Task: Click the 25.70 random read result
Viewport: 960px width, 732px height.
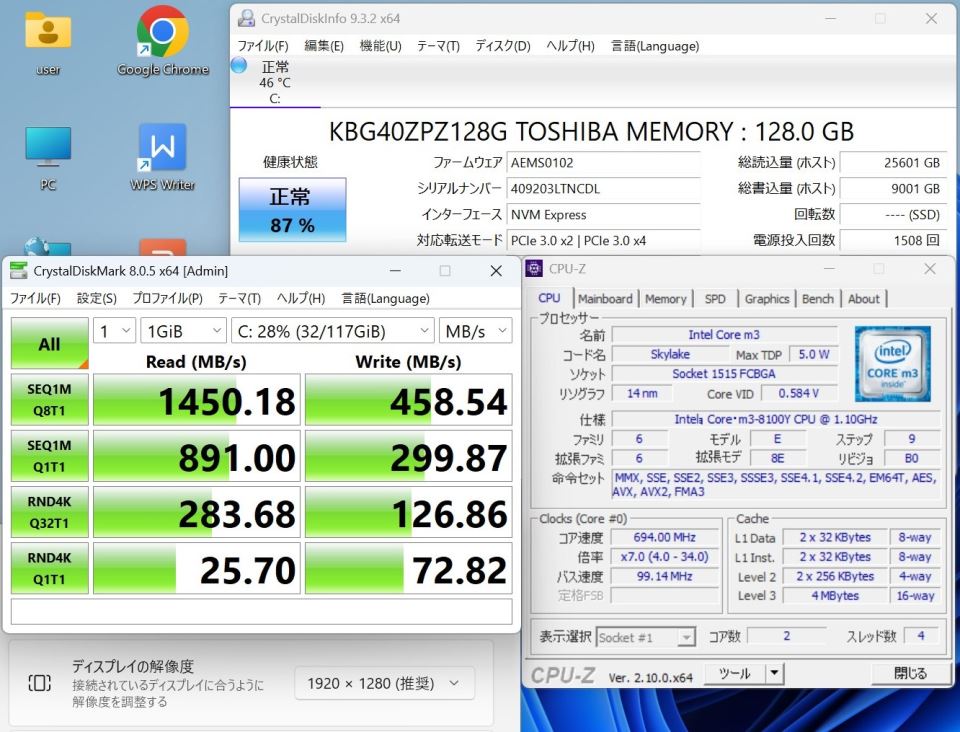Action: click(x=197, y=569)
